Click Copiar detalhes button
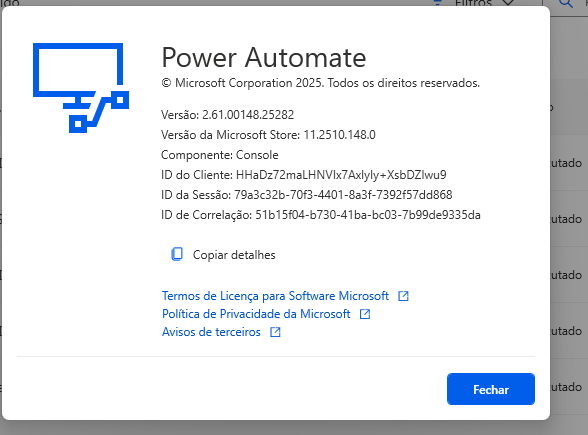588x435 pixels. [x=224, y=255]
